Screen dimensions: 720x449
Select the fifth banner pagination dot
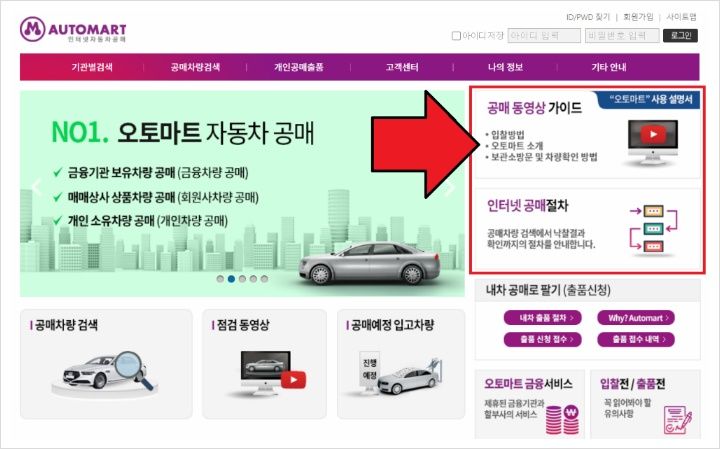click(264, 279)
